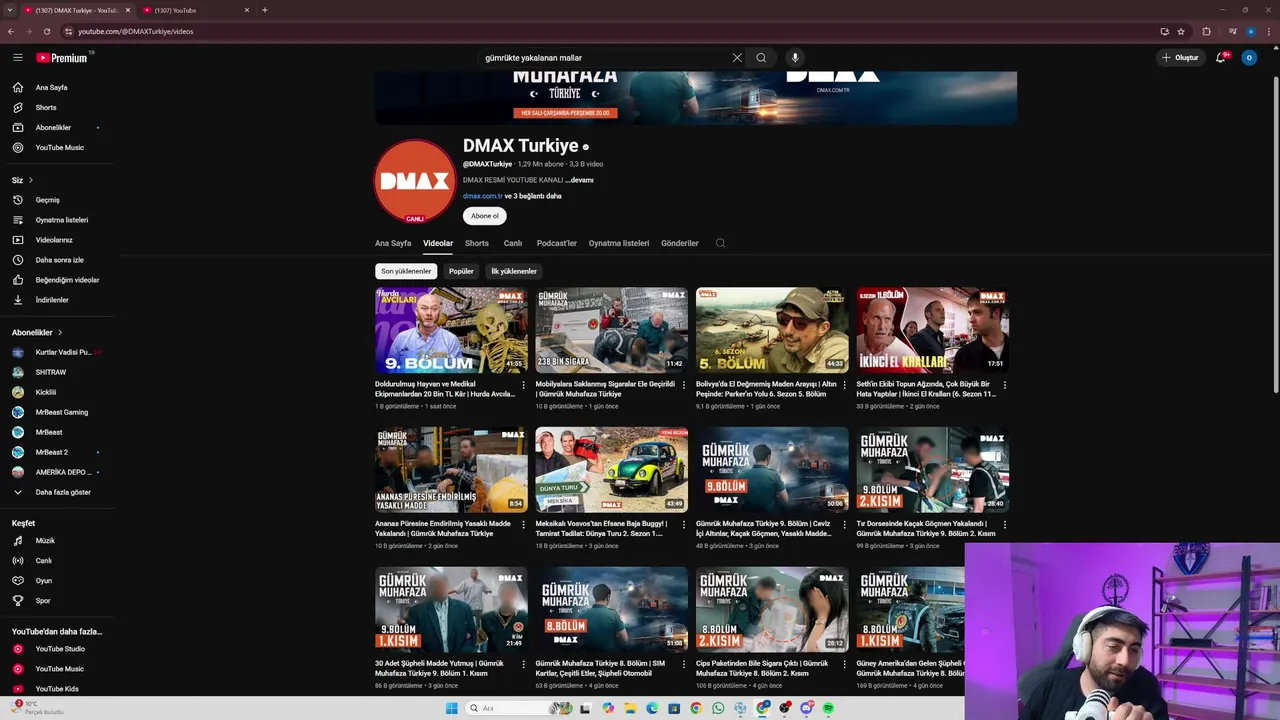This screenshot has width=1280, height=720.
Task: Click in the YouTube search input field
Action: pos(605,58)
